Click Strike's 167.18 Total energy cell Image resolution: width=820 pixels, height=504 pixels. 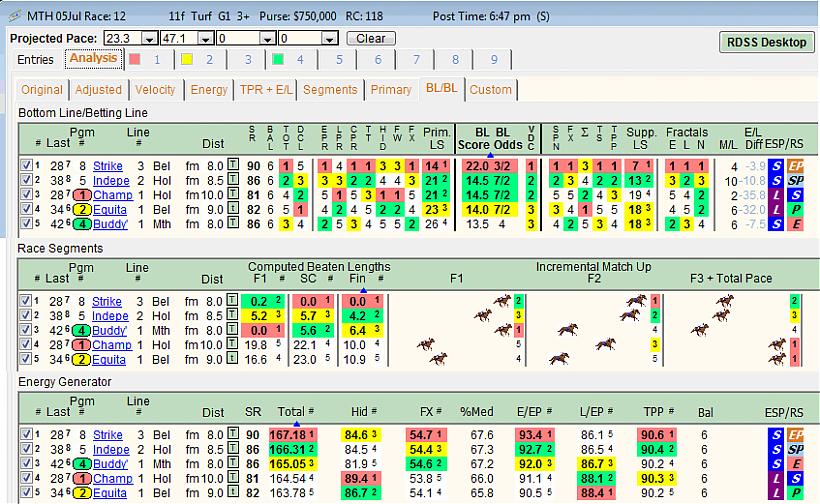tap(291, 434)
